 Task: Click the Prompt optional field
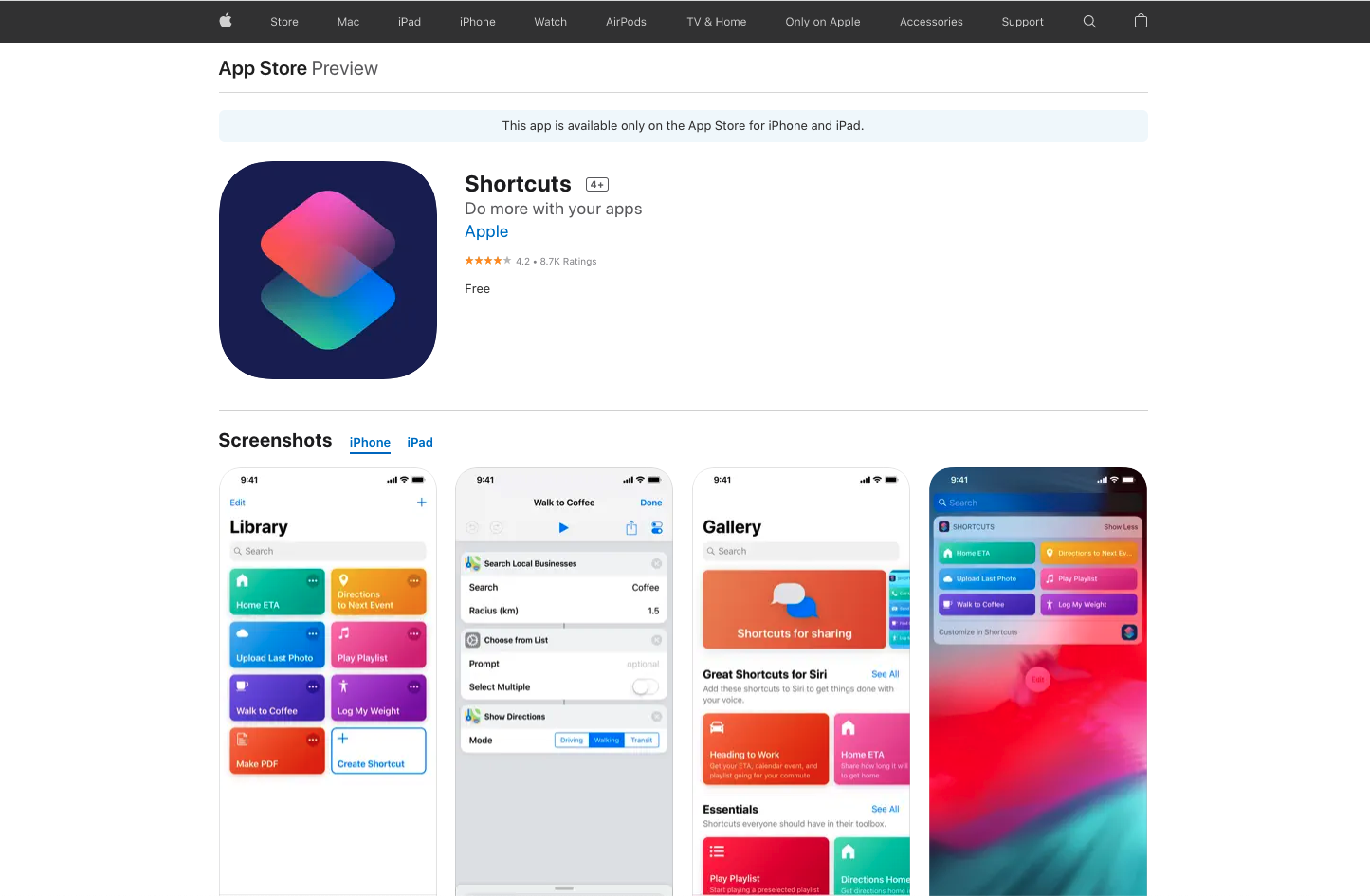564,664
